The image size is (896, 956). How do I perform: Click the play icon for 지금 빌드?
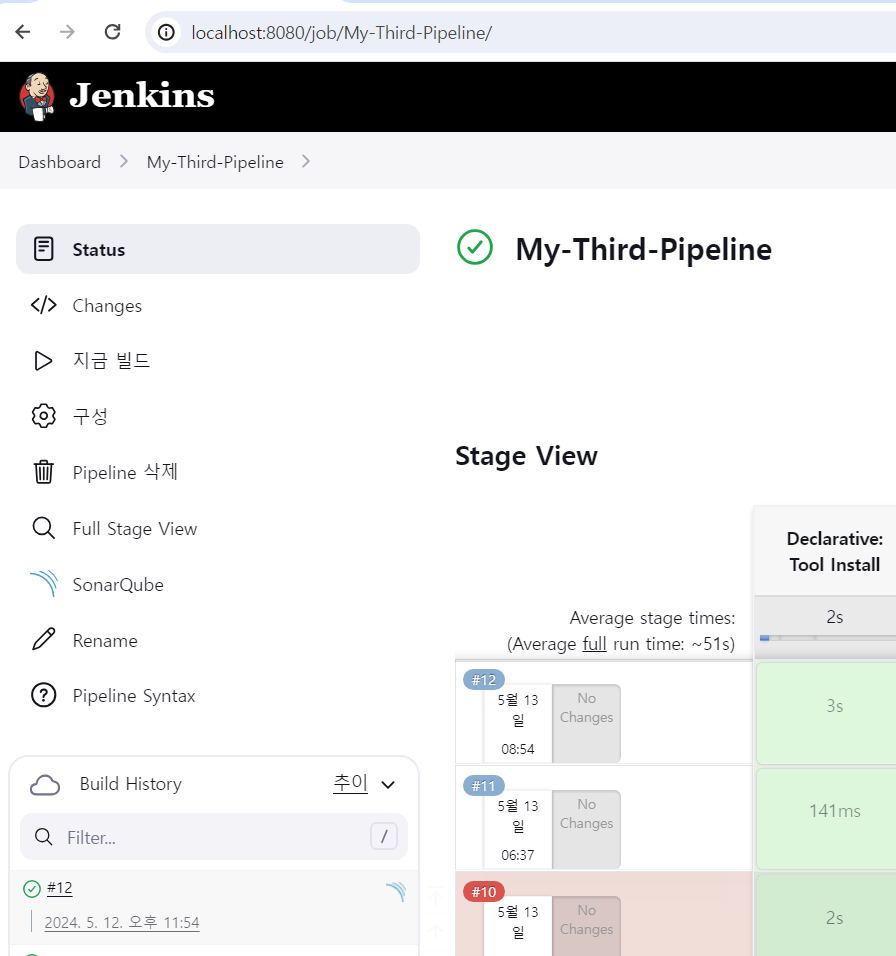coord(43,361)
